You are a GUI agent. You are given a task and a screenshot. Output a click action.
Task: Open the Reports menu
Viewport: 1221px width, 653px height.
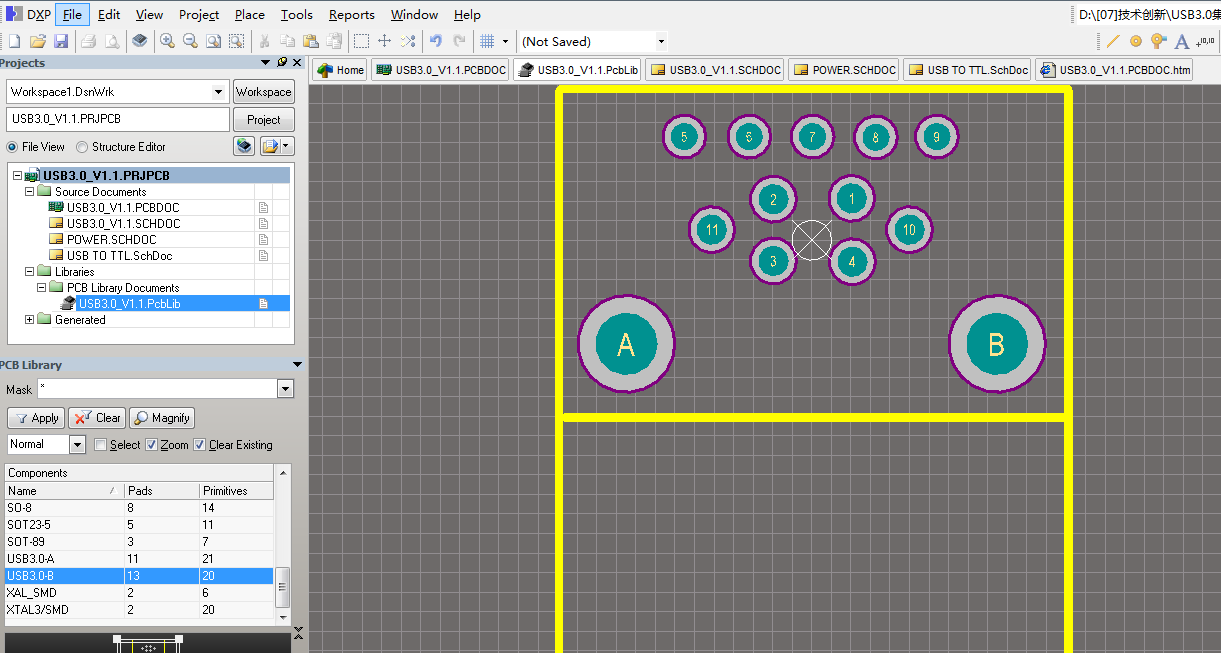(x=352, y=15)
